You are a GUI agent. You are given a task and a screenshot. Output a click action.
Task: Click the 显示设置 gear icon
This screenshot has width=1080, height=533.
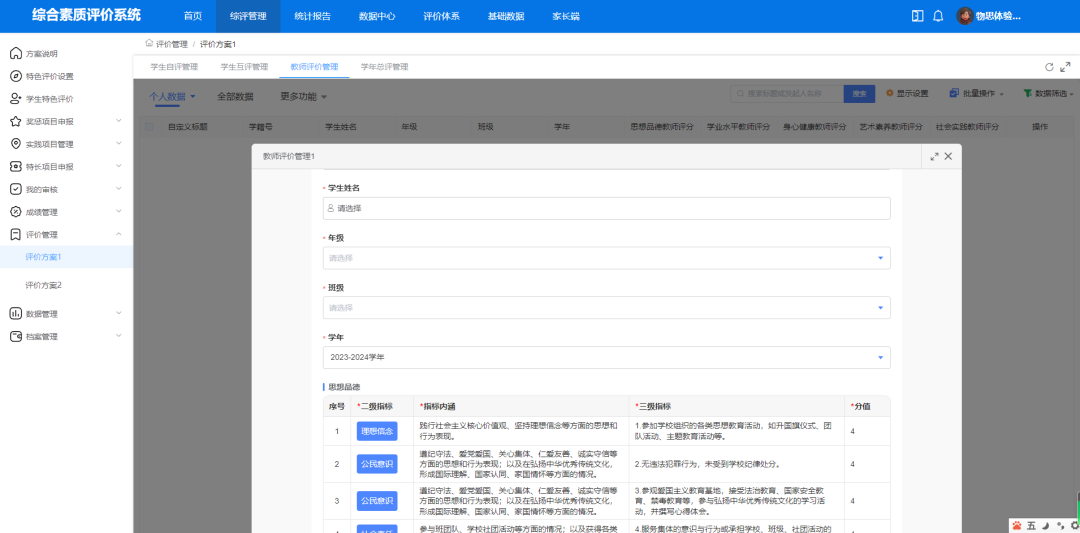pyautogui.click(x=889, y=93)
